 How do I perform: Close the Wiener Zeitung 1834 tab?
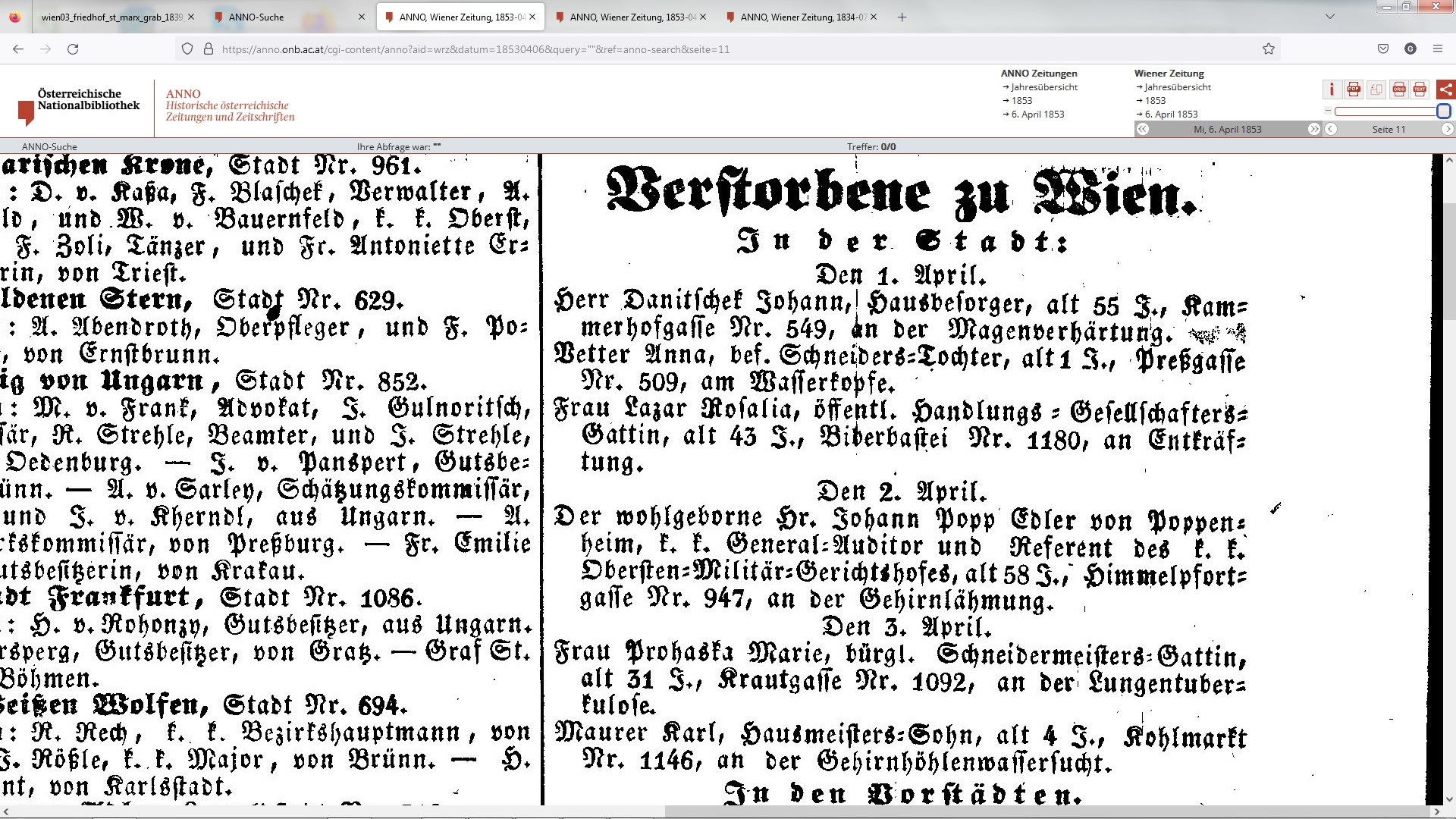point(874,17)
